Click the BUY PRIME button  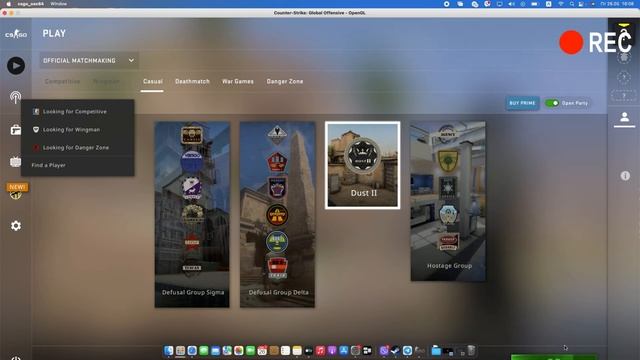coord(522,103)
